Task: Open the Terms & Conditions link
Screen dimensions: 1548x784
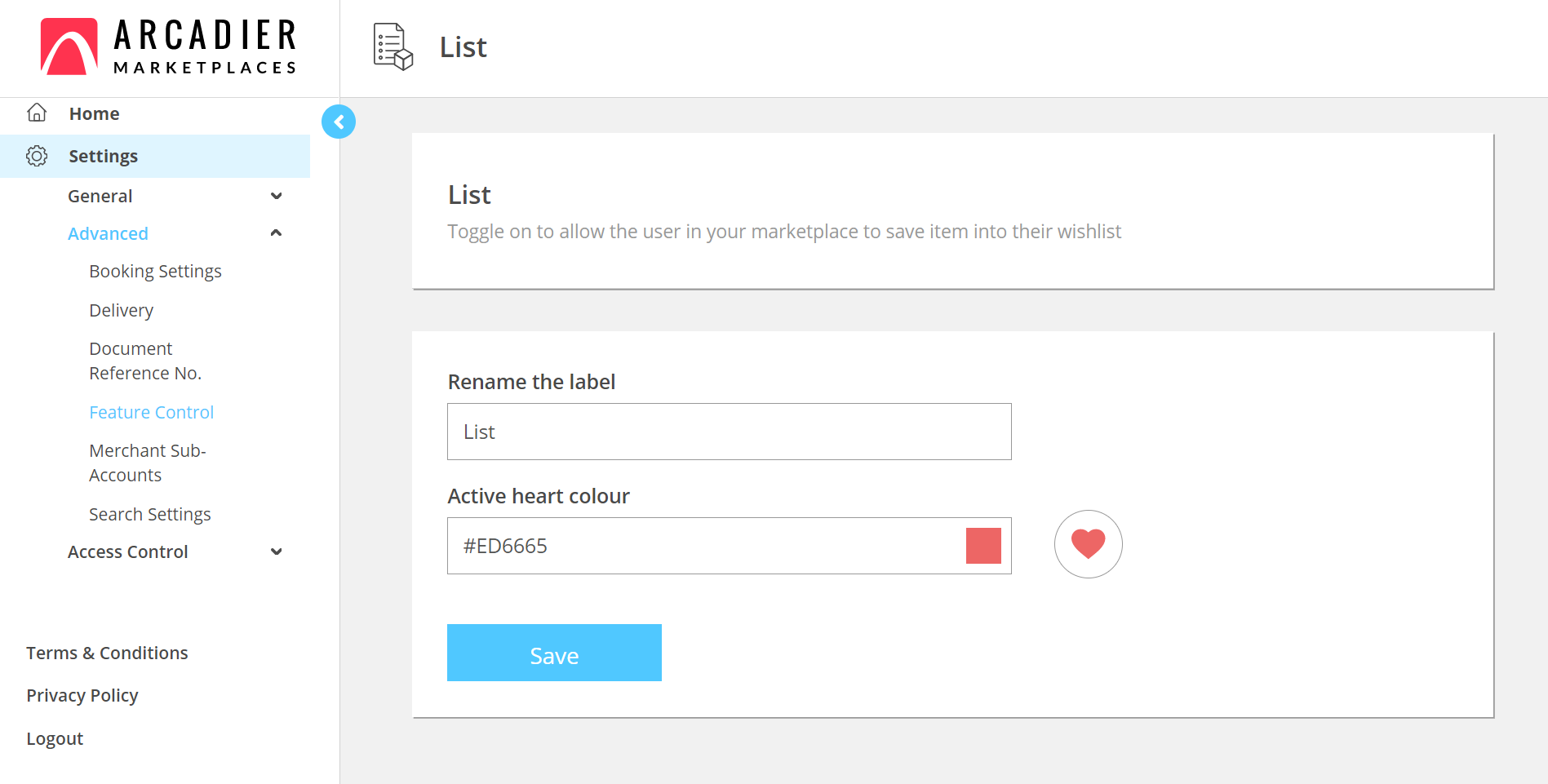Action: 107,653
